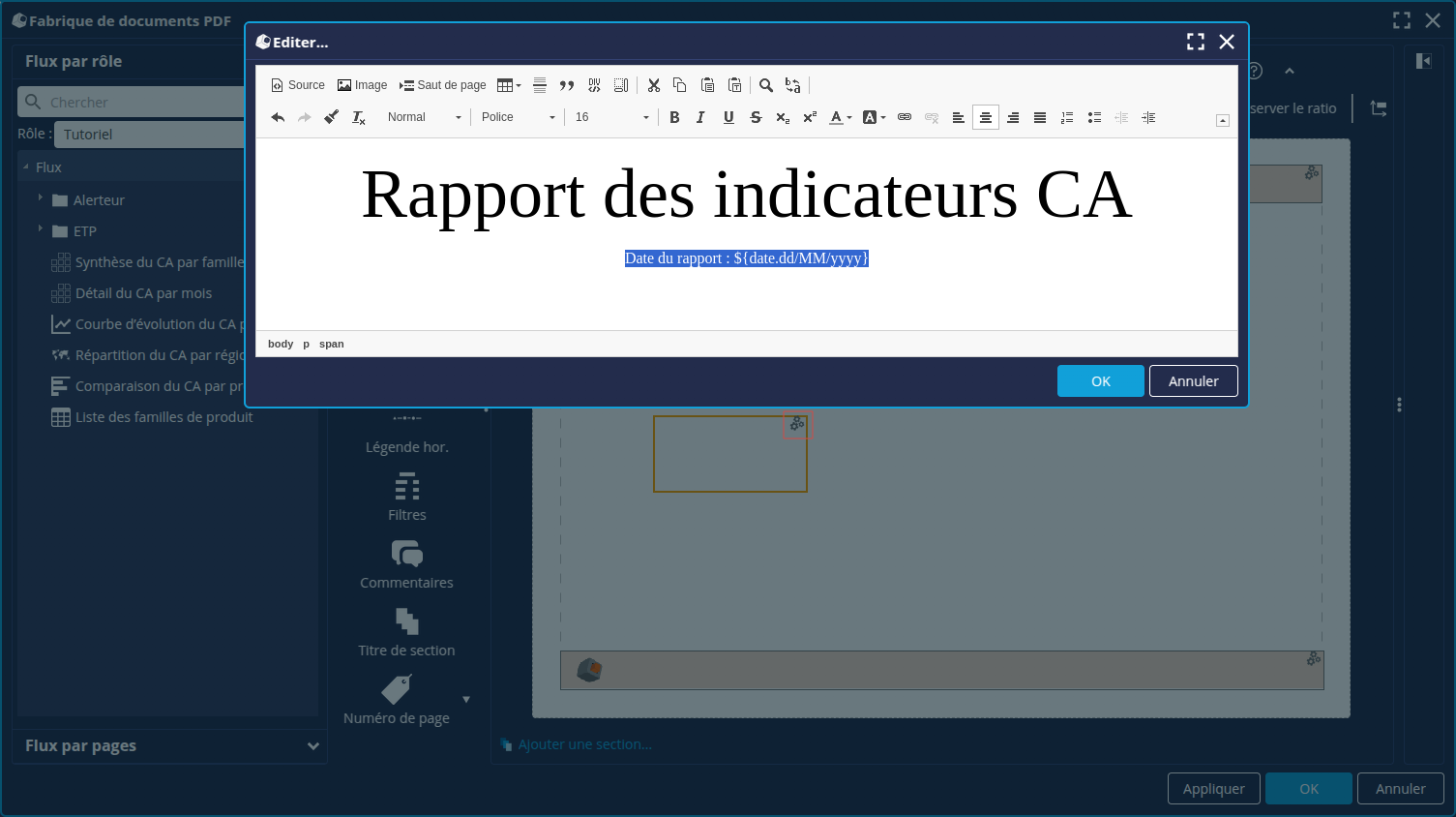
Task: Open the find magnifier tool
Action: pos(766,85)
